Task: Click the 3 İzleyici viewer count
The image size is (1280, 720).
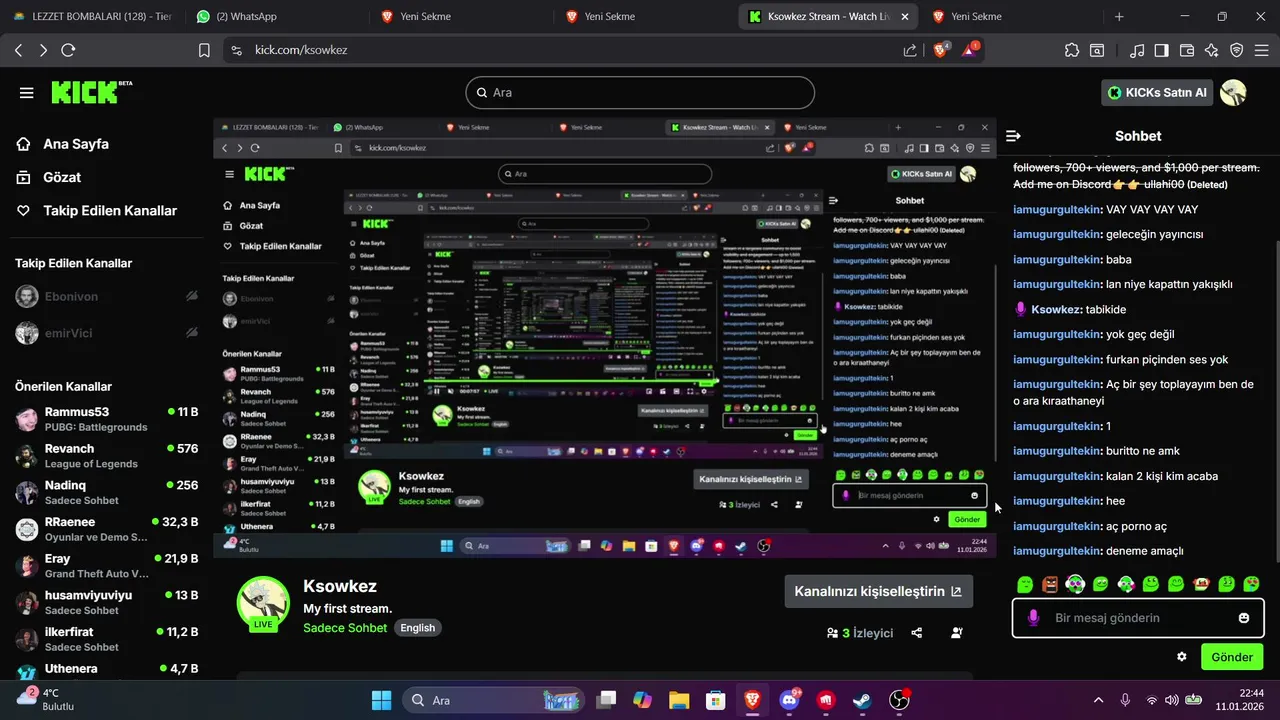Action: (x=860, y=633)
